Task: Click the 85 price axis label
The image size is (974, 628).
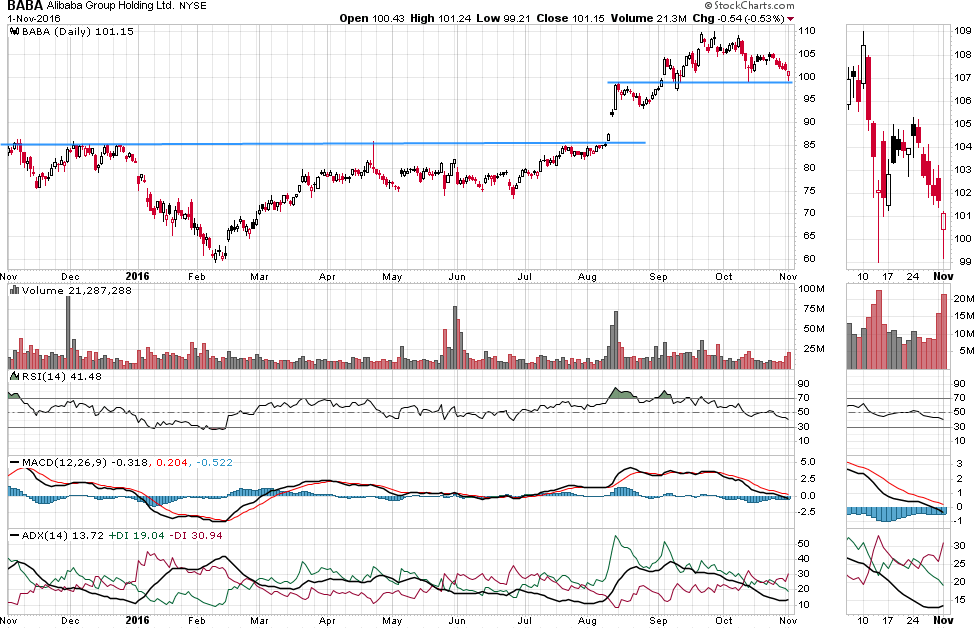Action: coord(809,145)
